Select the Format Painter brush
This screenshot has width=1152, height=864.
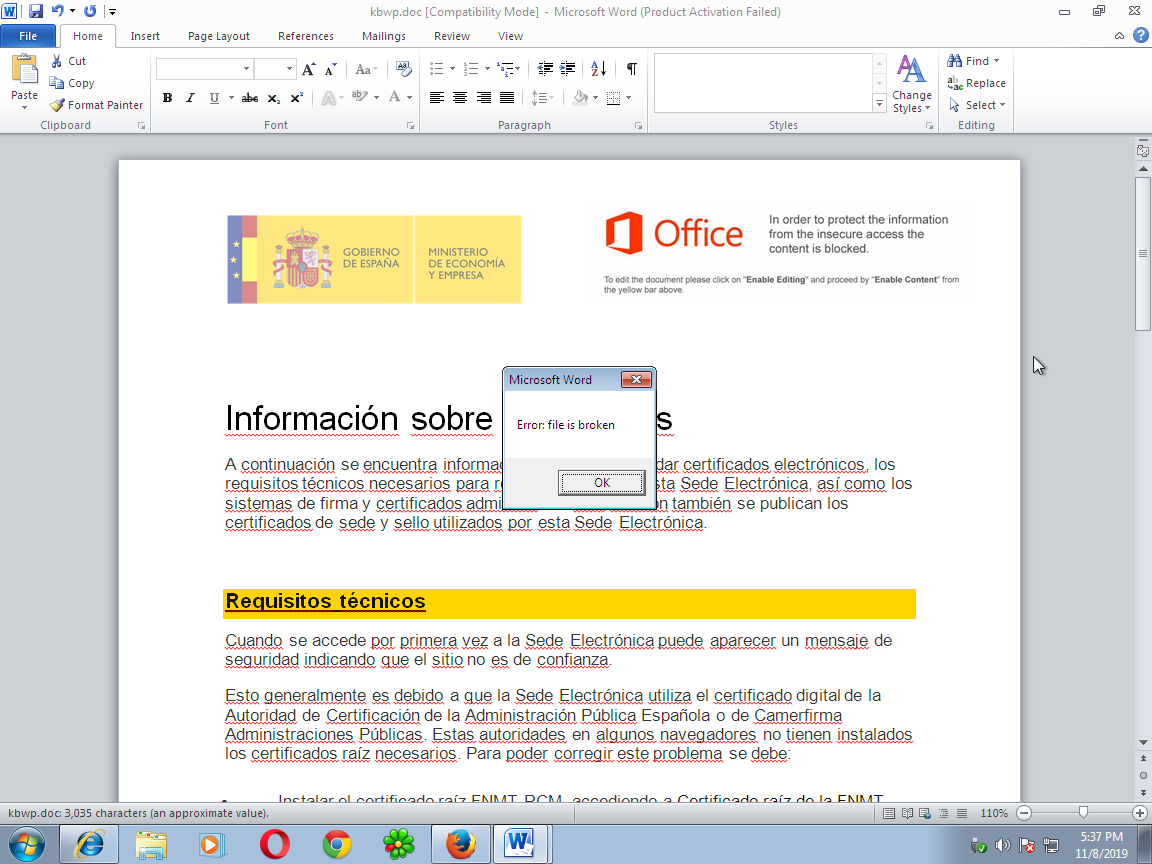pyautogui.click(x=57, y=105)
